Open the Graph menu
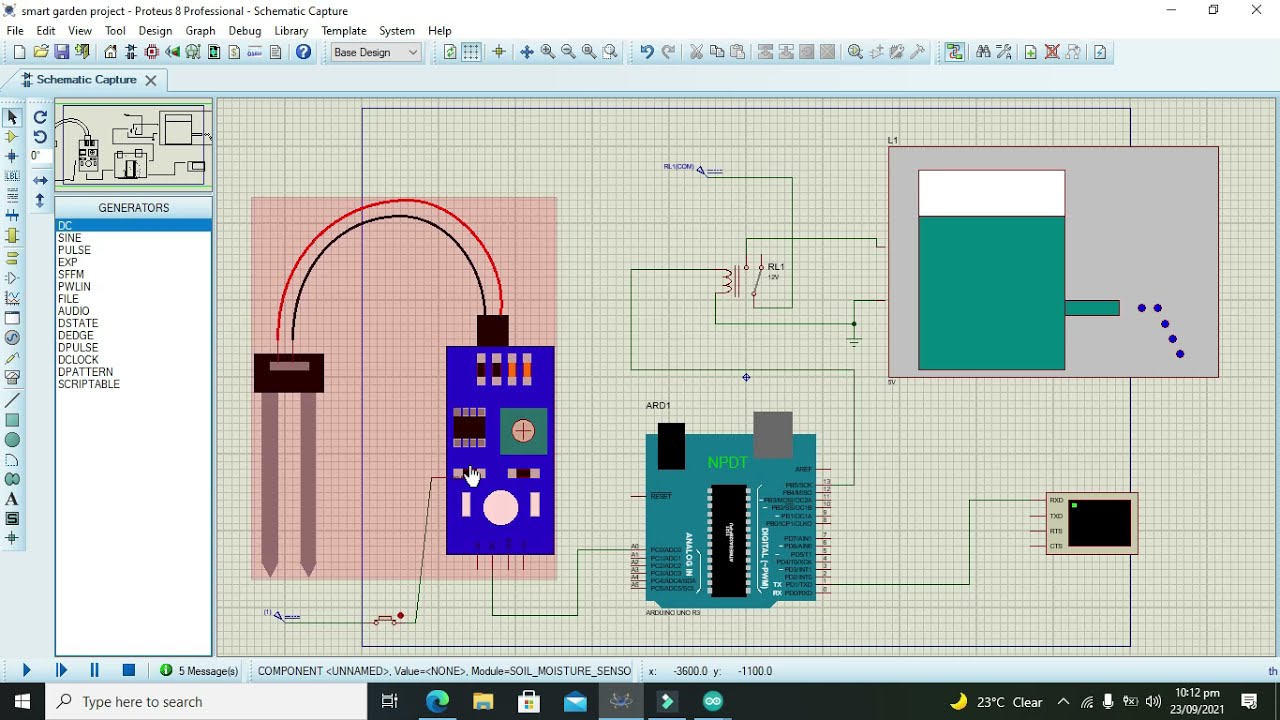This screenshot has width=1280, height=720. click(x=200, y=31)
